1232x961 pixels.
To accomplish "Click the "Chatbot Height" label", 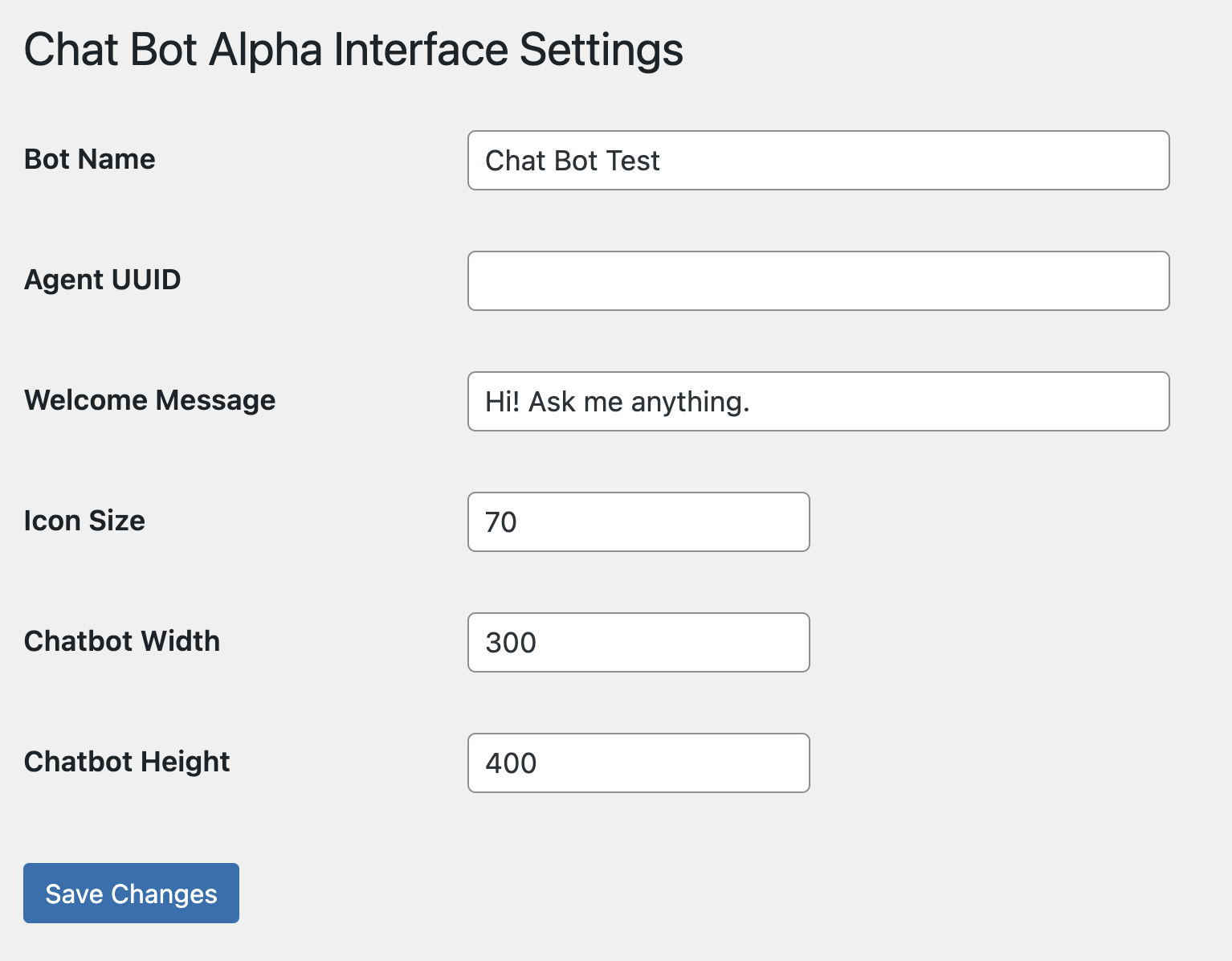I will [x=127, y=762].
